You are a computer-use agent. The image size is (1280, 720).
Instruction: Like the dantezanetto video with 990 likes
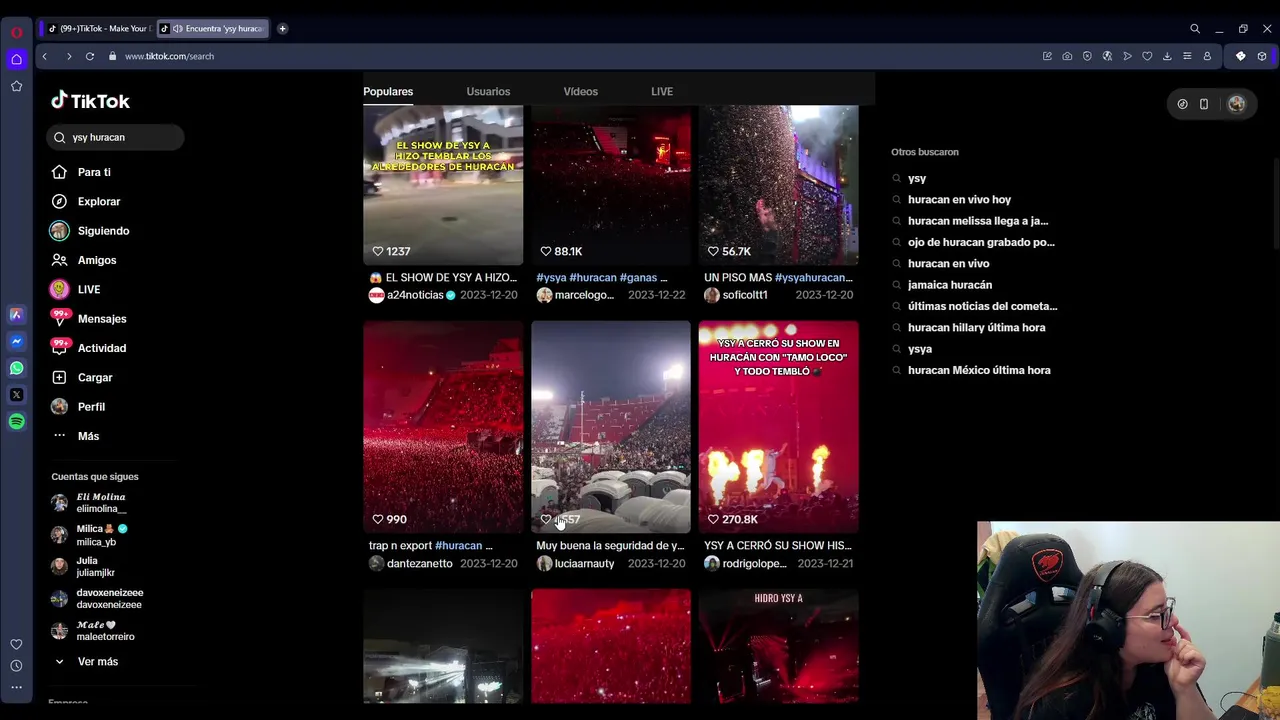point(378,519)
